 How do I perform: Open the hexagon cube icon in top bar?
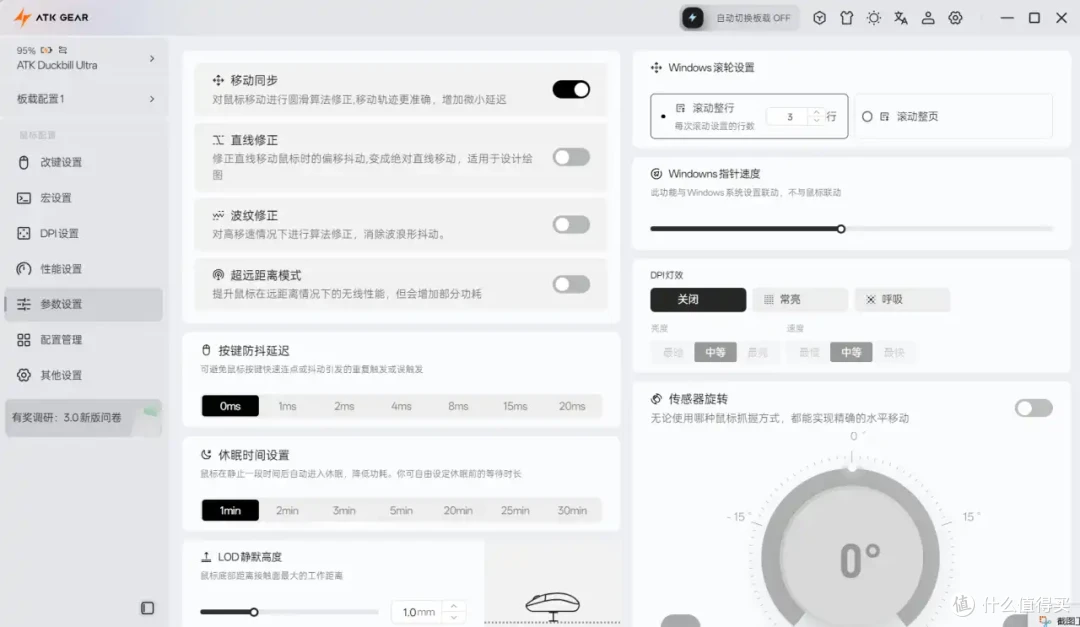coord(820,18)
